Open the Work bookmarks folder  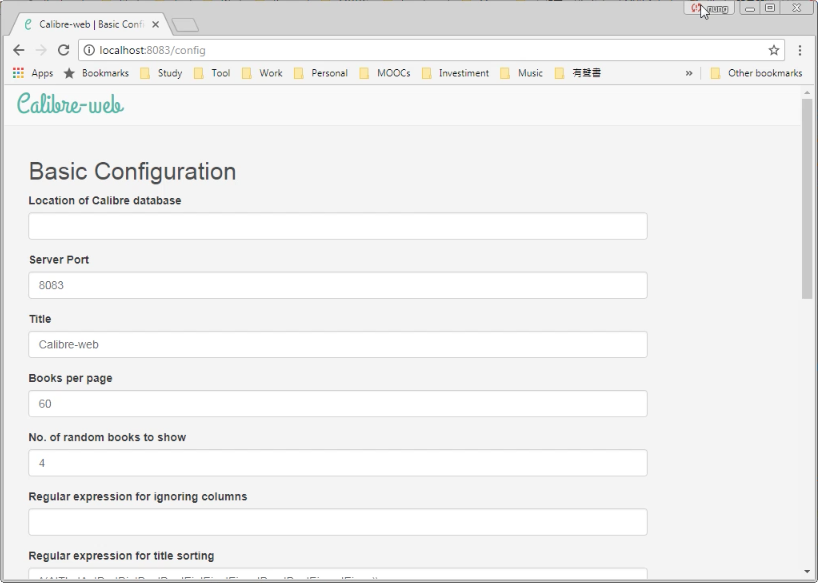click(262, 73)
